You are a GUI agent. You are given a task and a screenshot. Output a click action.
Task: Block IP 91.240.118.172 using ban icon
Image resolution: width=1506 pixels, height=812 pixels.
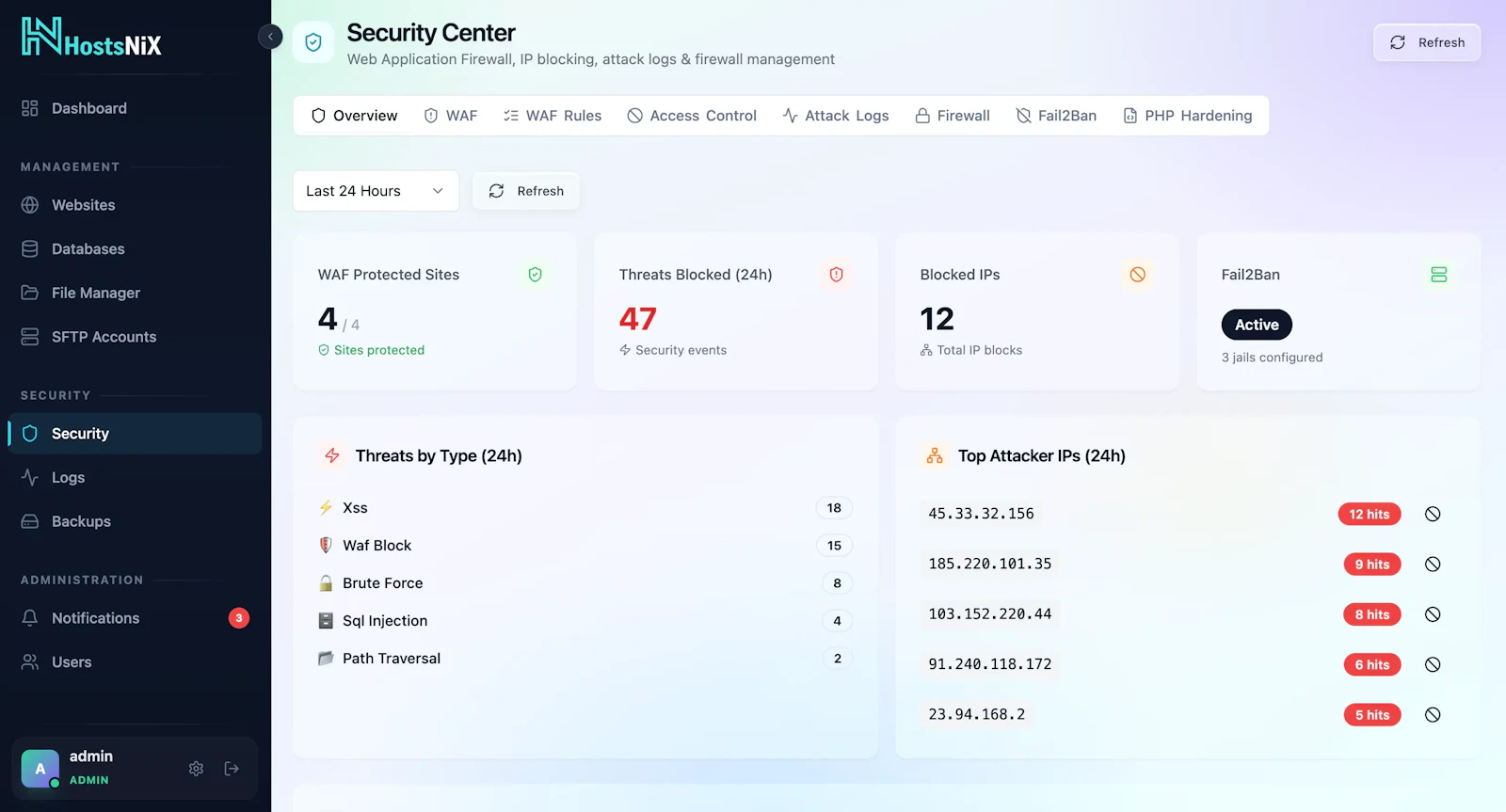tap(1433, 664)
